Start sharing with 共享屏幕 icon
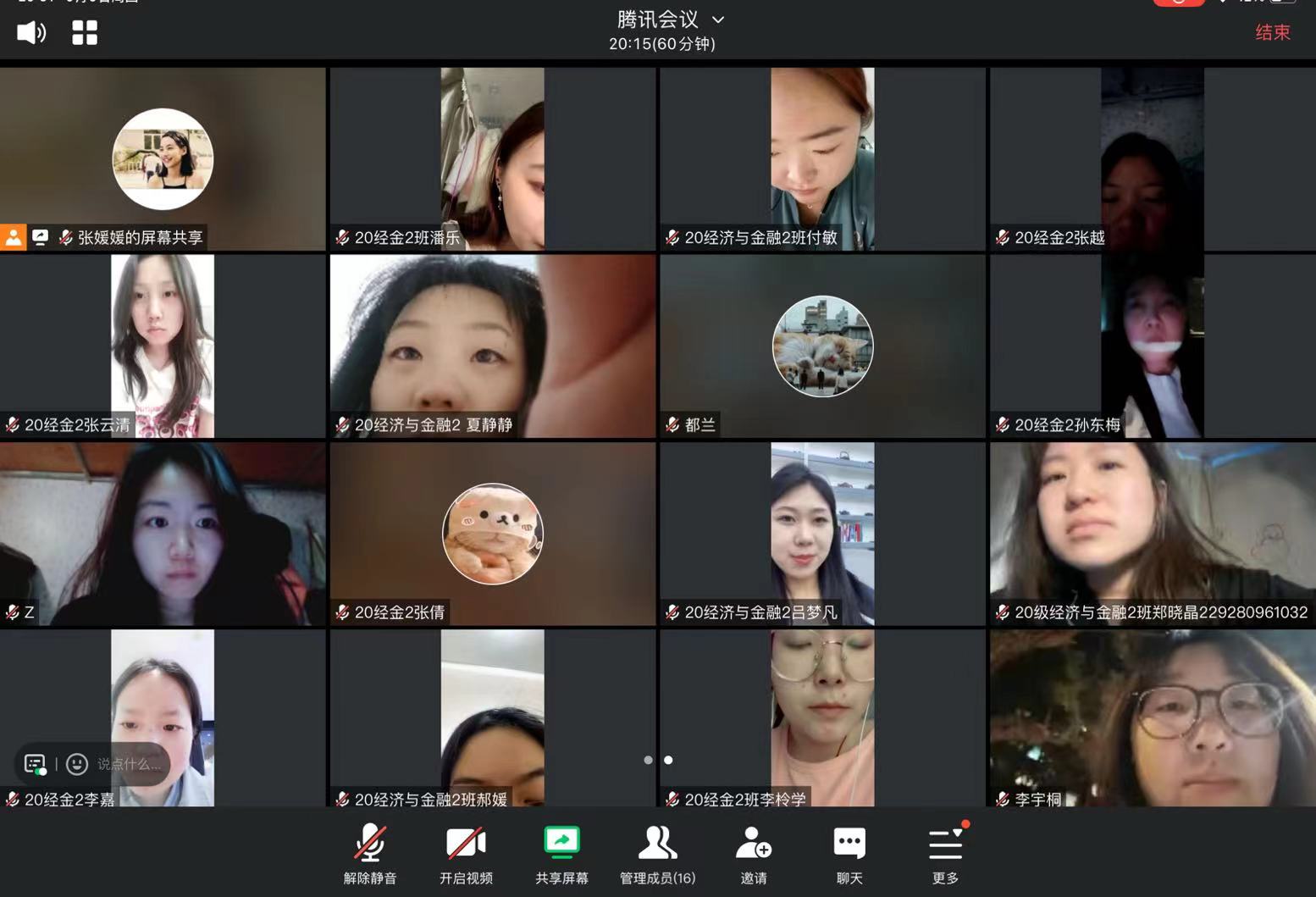Screen dimensions: 1316x897 coord(561,843)
